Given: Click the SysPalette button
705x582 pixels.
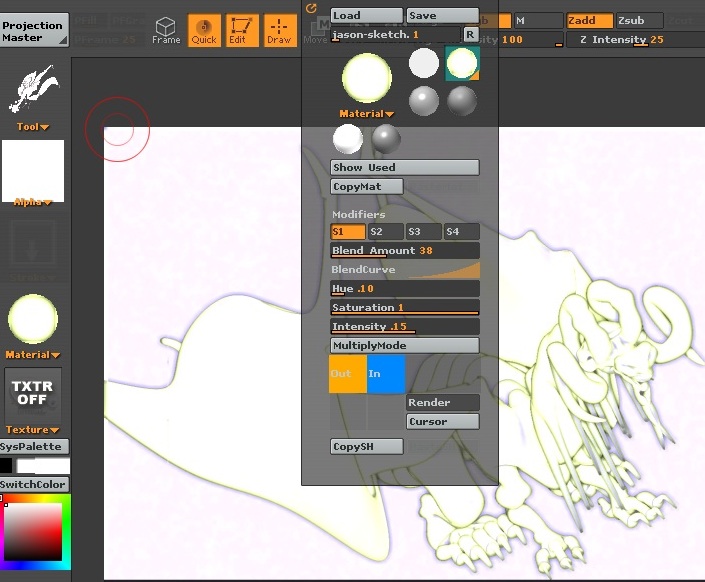Looking at the screenshot, I should click(x=34, y=447).
